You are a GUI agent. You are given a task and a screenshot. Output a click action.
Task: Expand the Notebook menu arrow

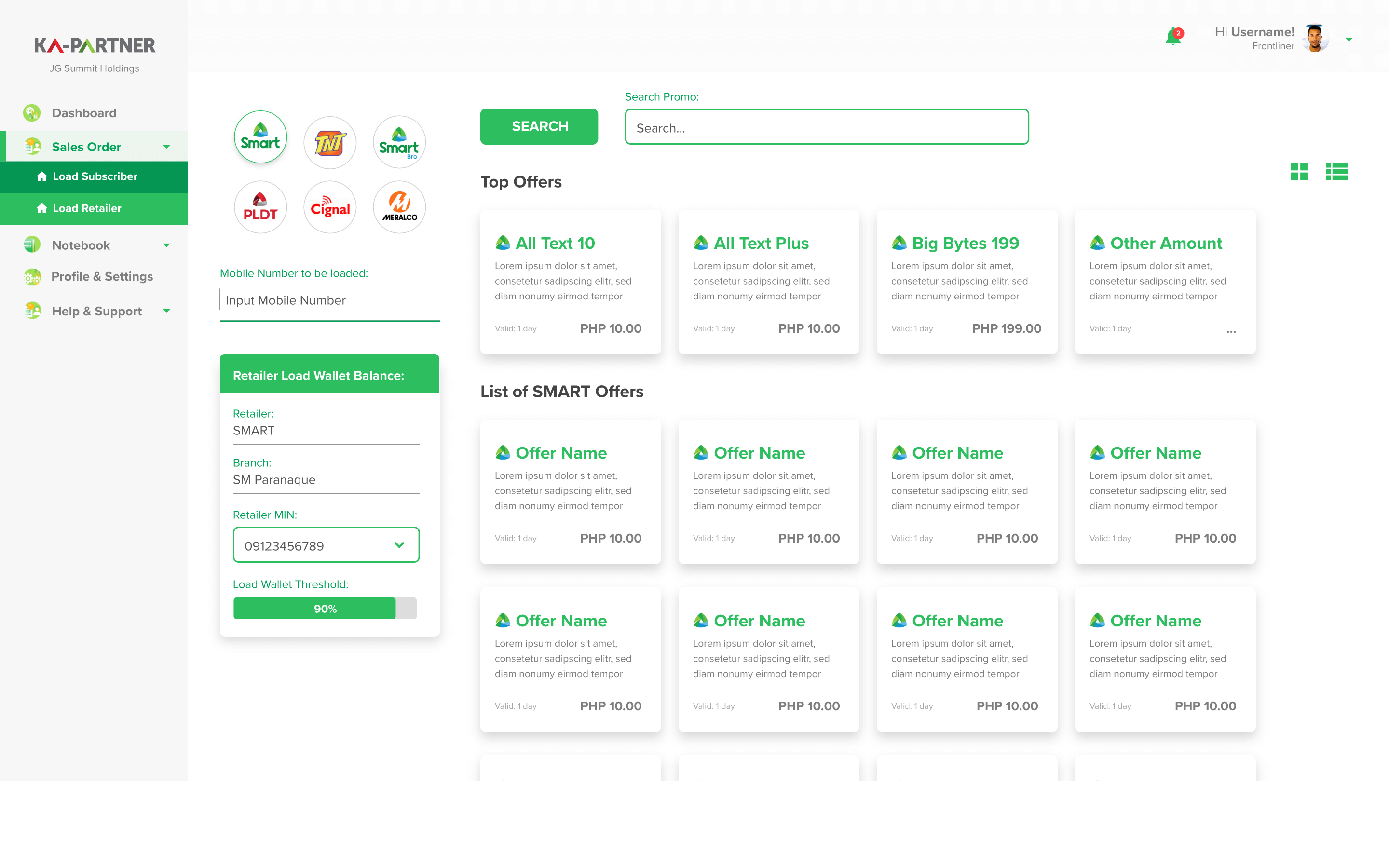(166, 245)
